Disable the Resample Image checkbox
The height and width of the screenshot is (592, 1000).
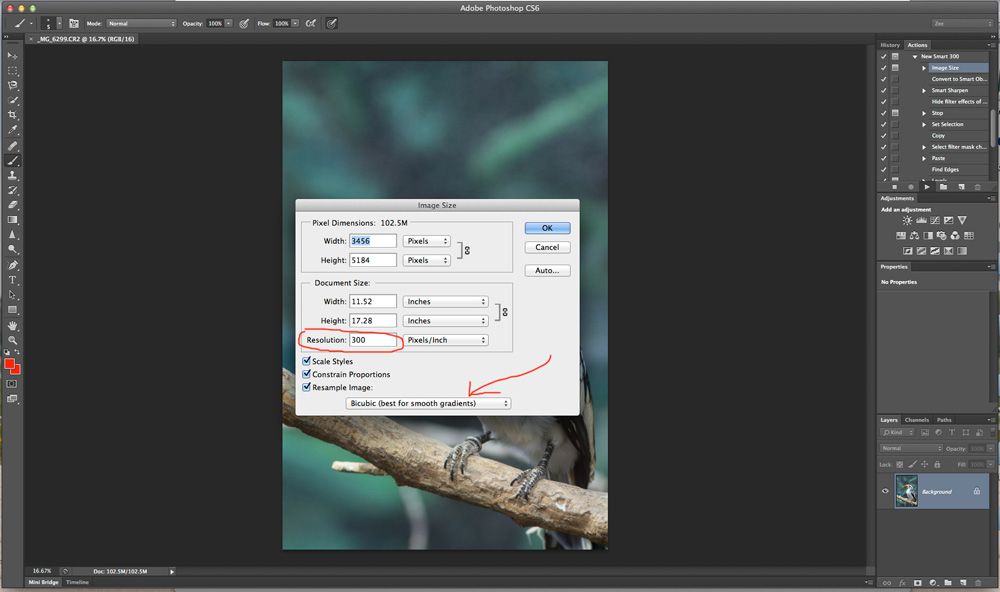[x=307, y=387]
